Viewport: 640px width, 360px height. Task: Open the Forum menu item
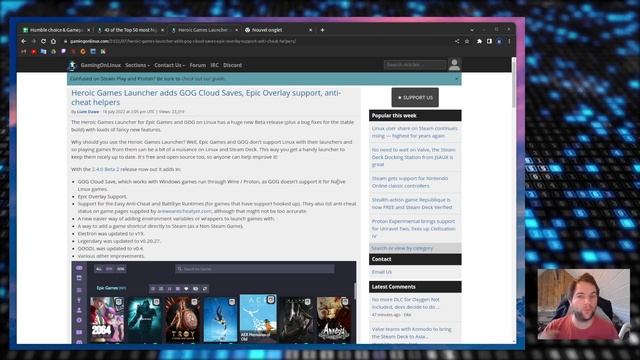pos(198,65)
